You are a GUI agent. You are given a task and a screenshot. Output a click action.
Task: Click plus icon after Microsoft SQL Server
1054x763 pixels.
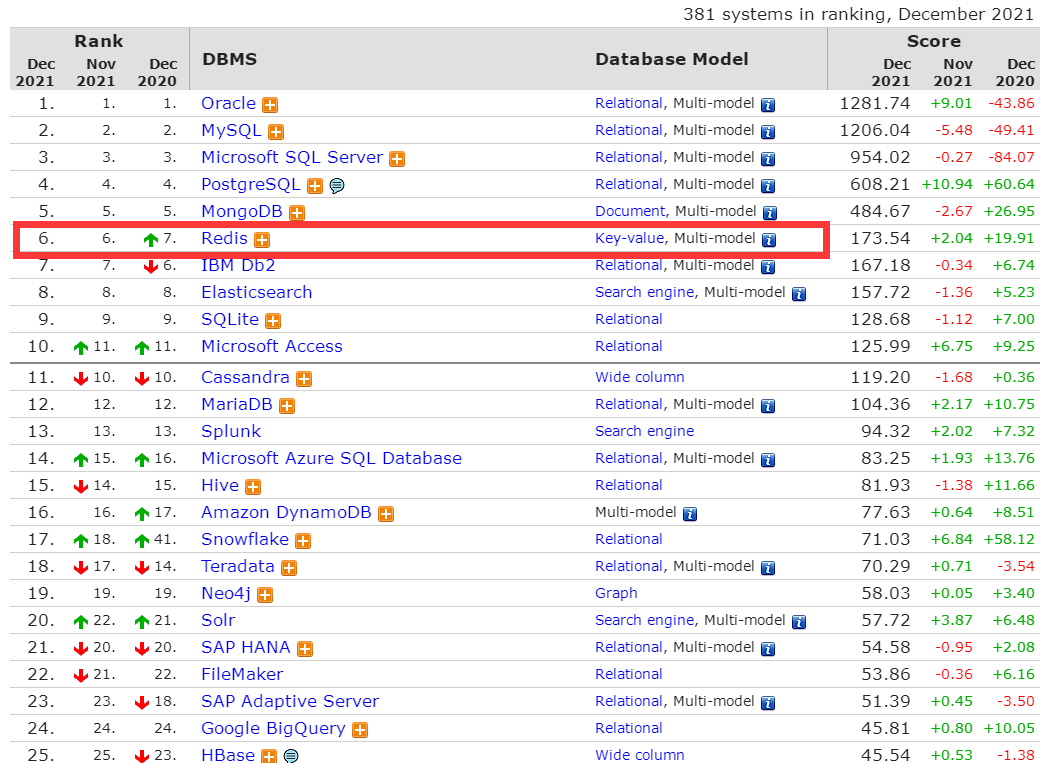(397, 159)
